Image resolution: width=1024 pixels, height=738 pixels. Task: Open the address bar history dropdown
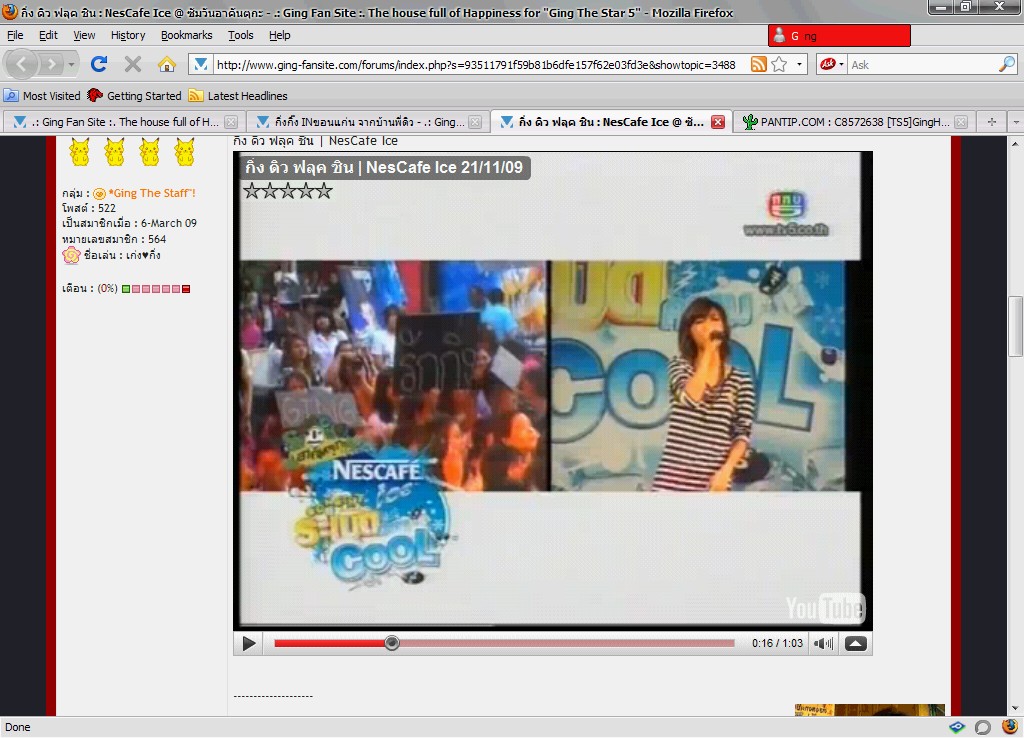click(799, 64)
